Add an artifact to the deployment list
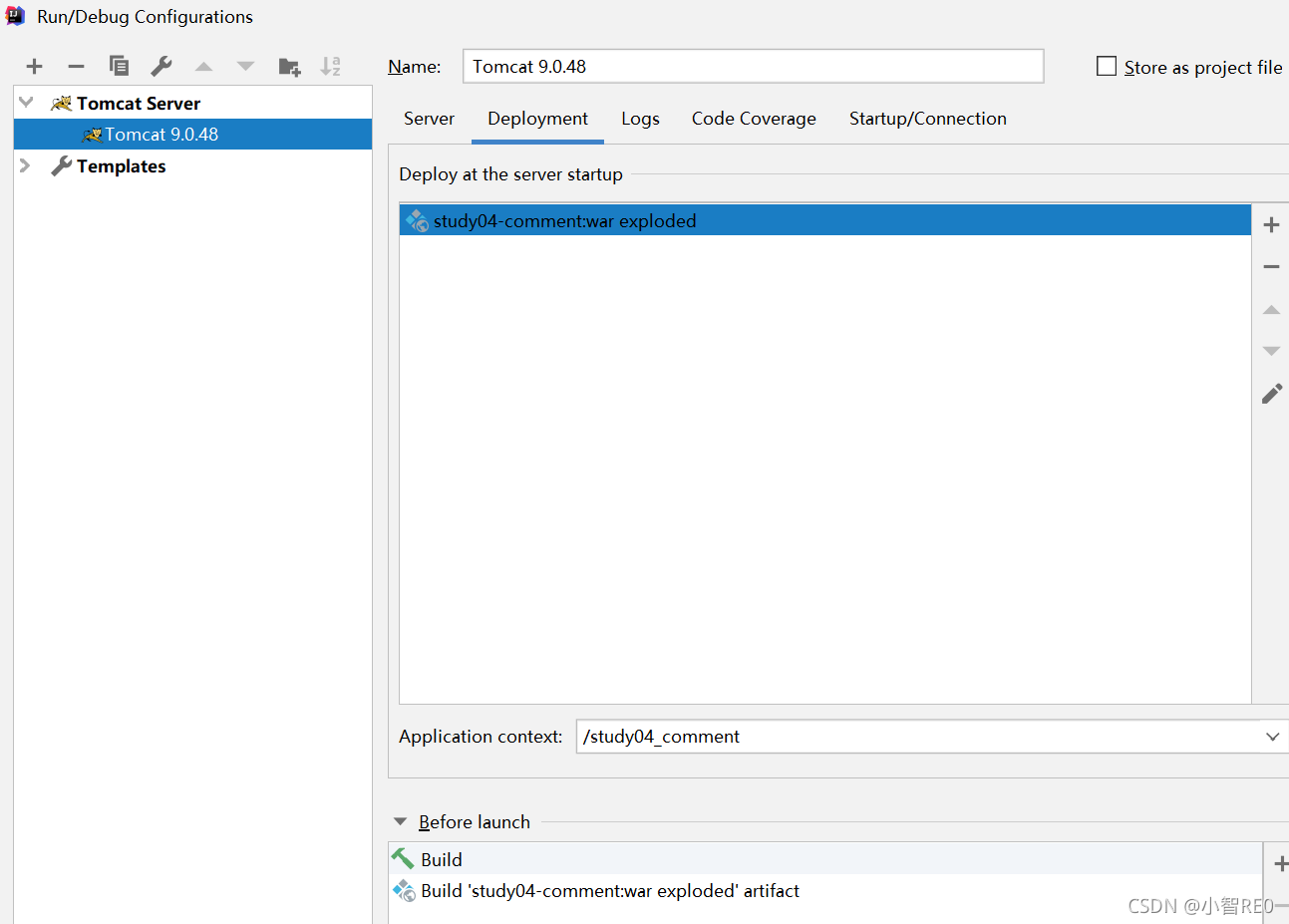Screen dimensions: 1289x924 [x=1271, y=225]
